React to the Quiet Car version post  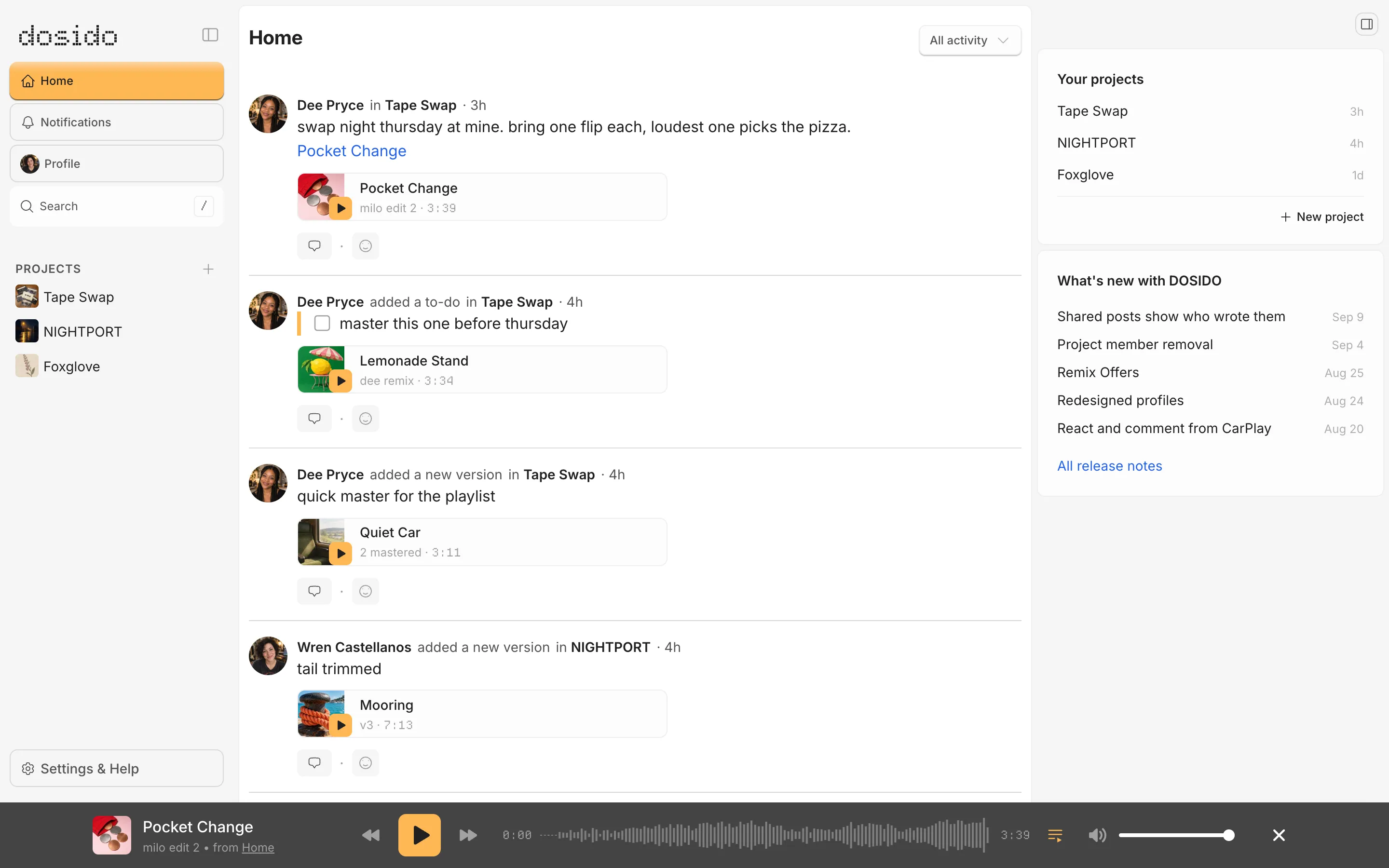366,591
